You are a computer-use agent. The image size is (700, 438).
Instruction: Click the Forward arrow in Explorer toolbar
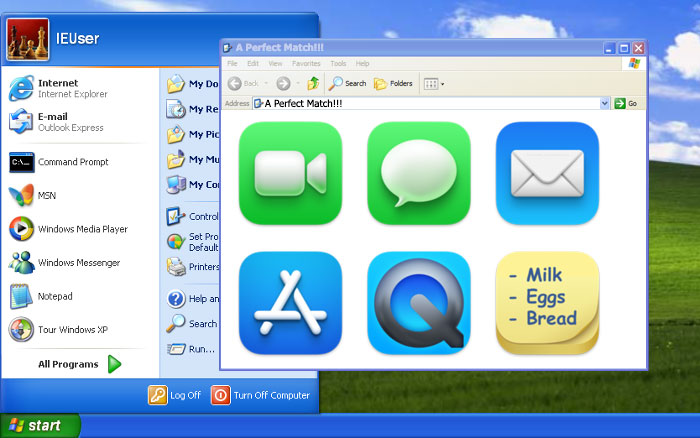283,83
